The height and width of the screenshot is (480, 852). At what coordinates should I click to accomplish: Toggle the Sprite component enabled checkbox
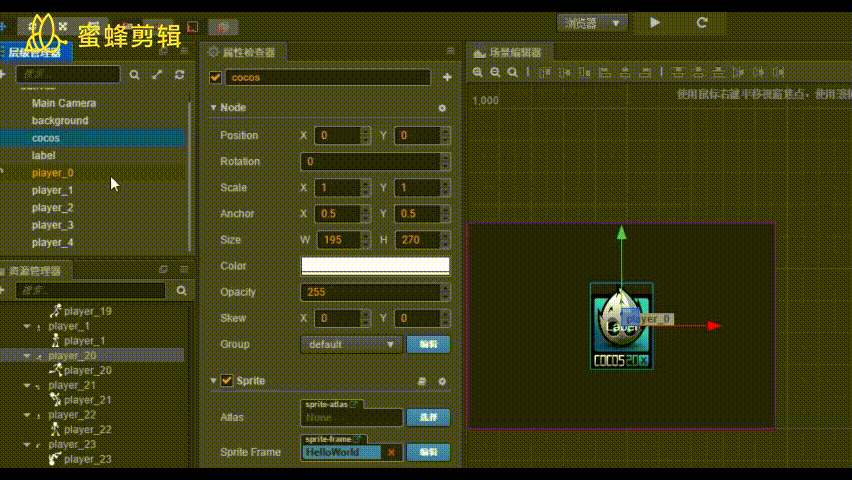pyautogui.click(x=227, y=381)
